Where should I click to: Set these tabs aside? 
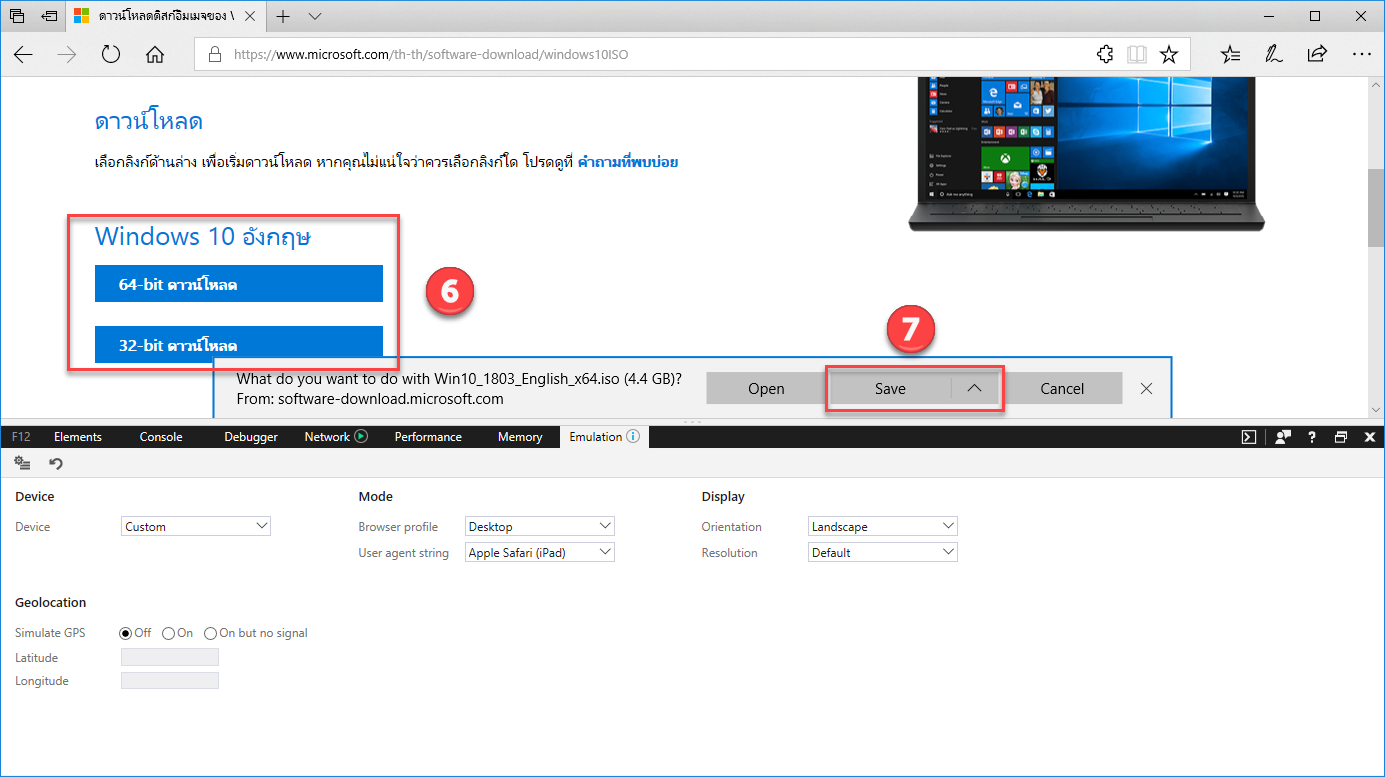pyautogui.click(x=49, y=16)
